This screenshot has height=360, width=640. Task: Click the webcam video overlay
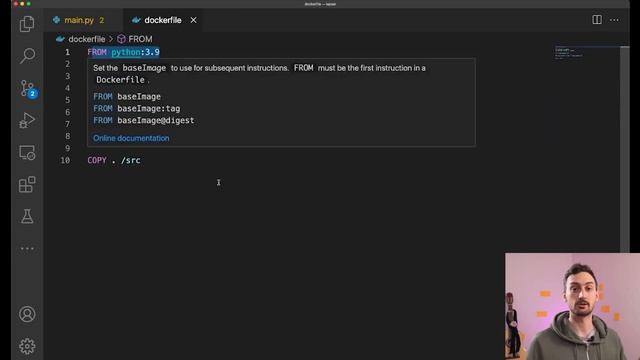(572, 306)
